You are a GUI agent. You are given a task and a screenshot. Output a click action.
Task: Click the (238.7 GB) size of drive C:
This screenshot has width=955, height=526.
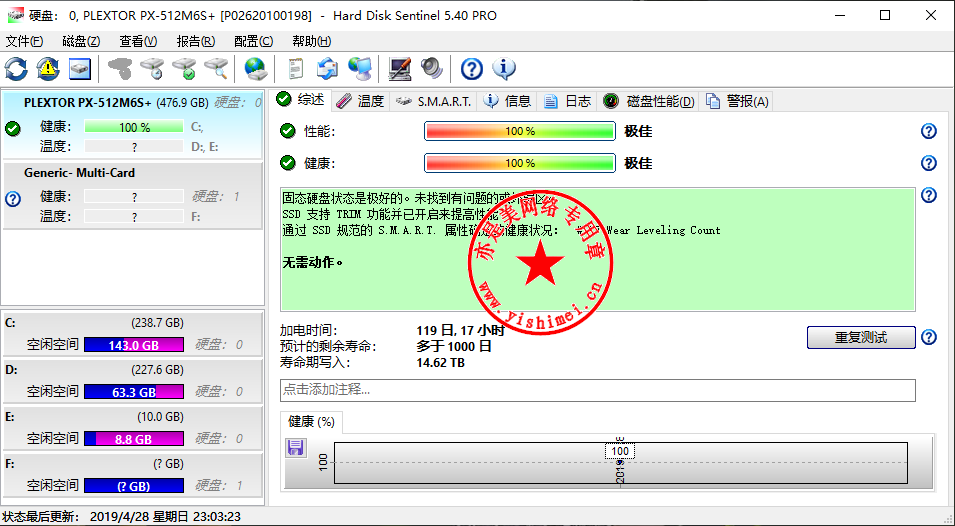(157, 323)
